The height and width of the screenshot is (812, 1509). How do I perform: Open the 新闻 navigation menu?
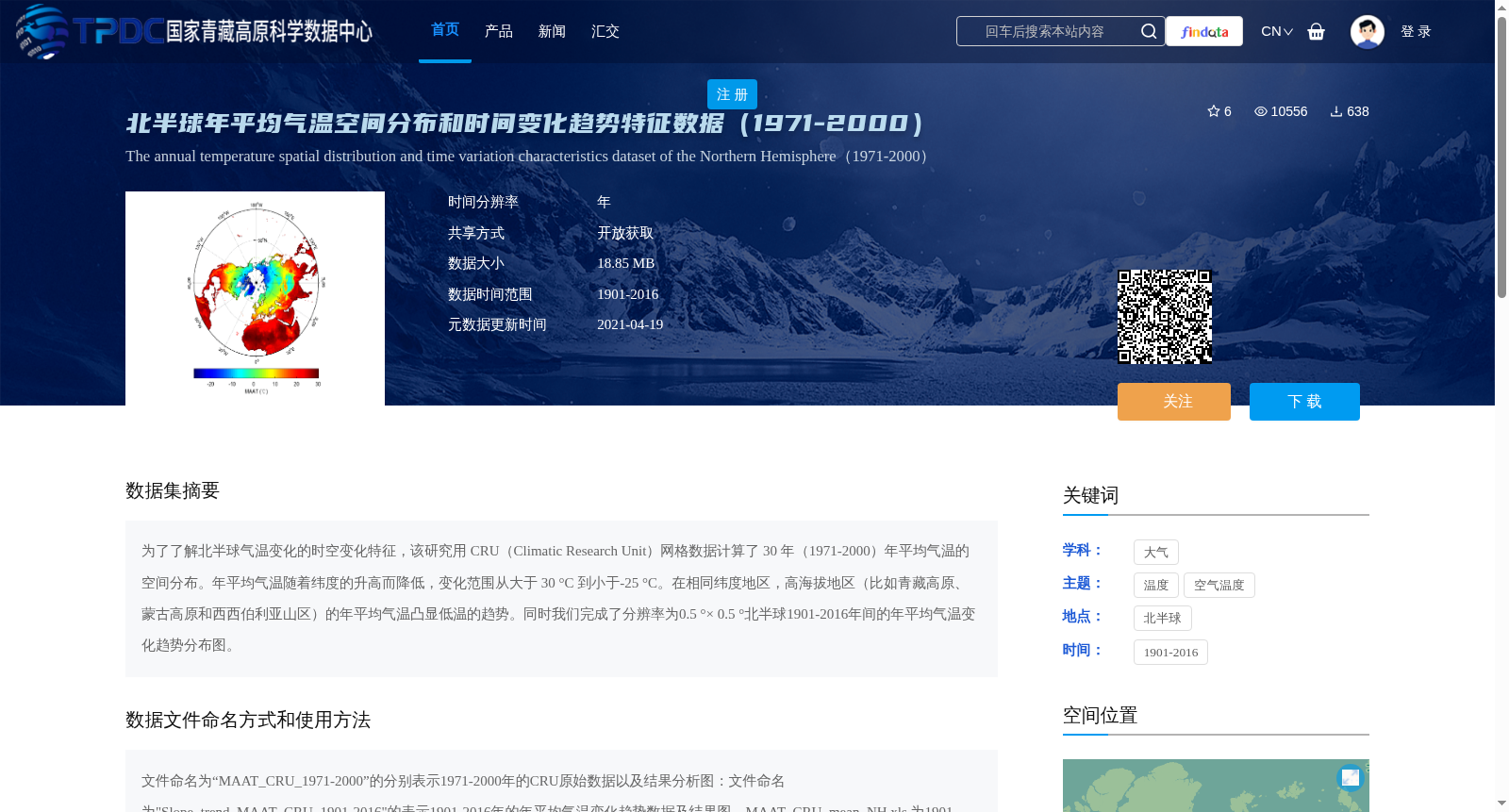[x=552, y=31]
